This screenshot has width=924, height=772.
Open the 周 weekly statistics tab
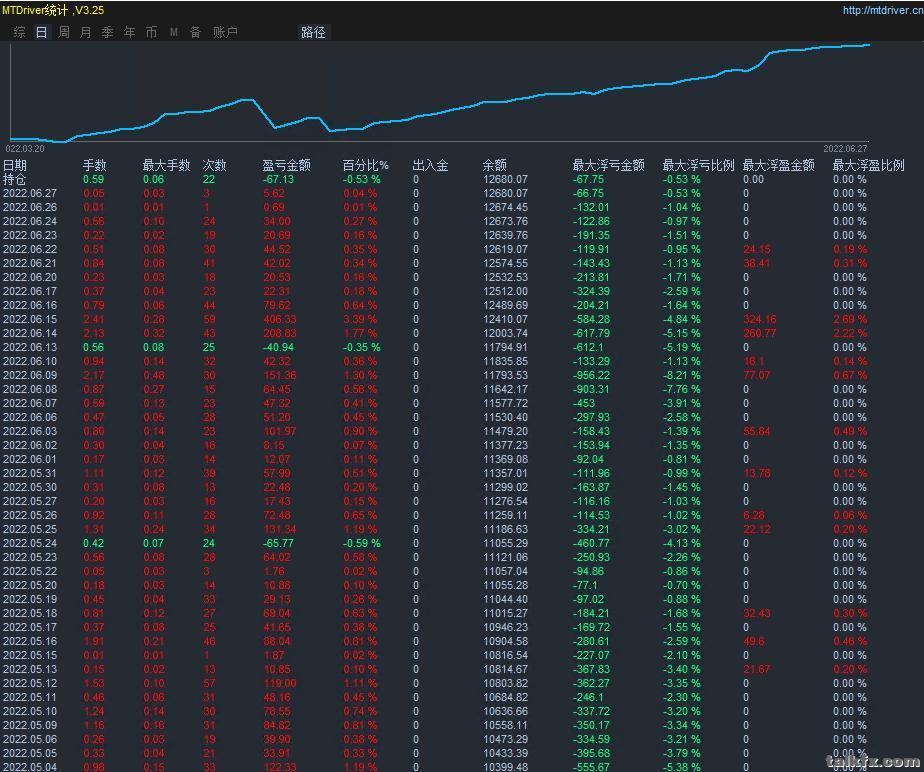point(63,32)
